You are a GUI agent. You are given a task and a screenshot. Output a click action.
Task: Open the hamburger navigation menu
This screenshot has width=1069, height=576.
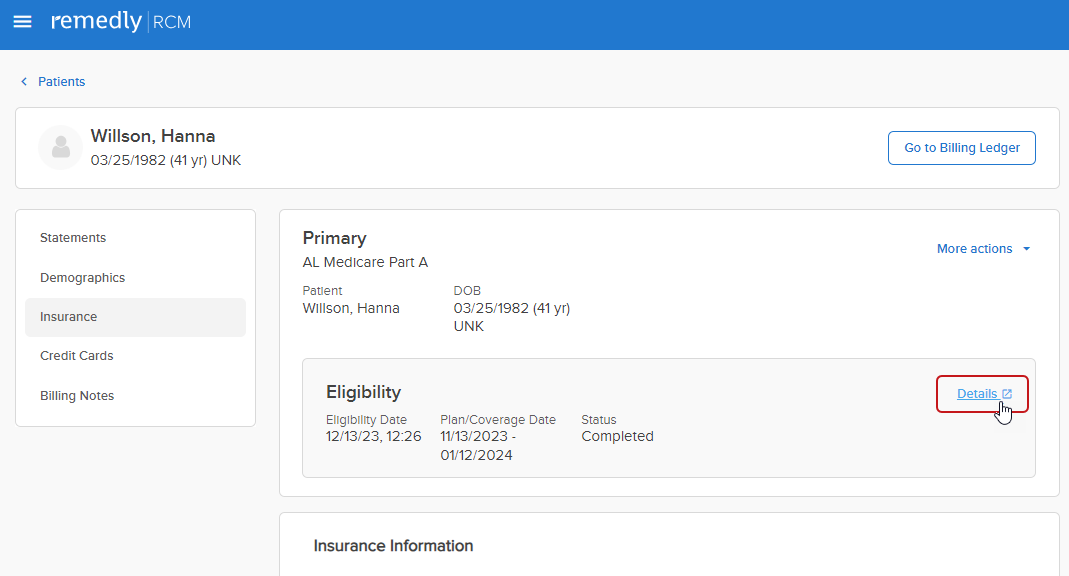coord(22,22)
